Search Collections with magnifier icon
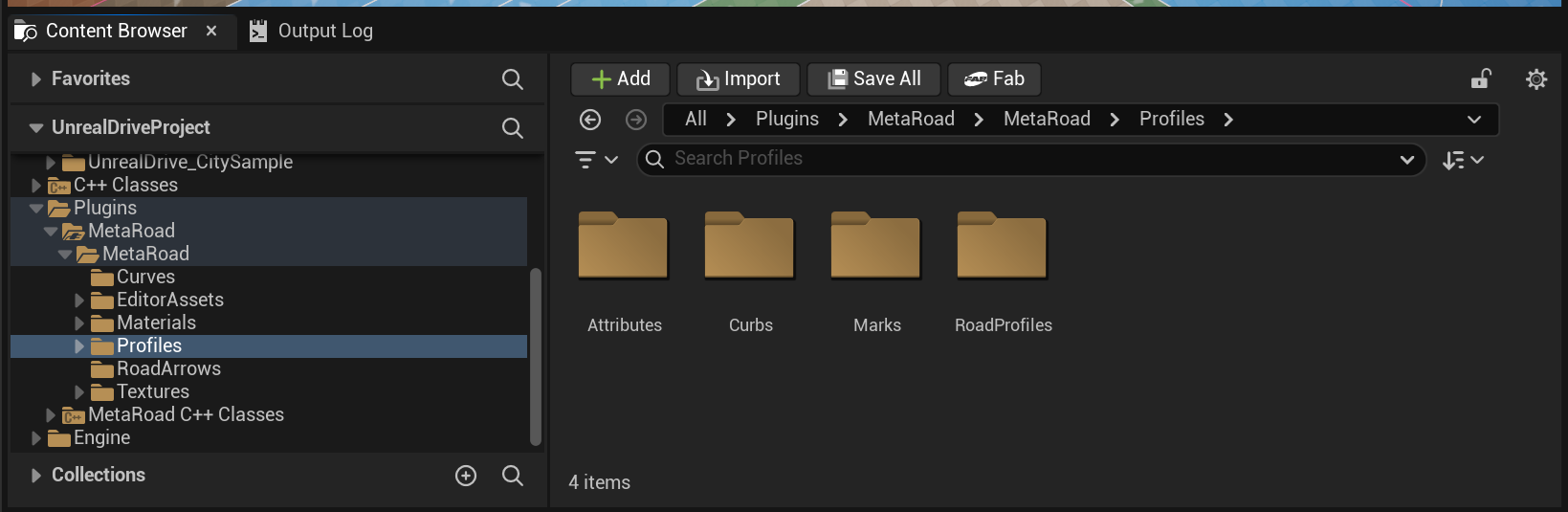Viewport: 1568px width, 512px height. pyautogui.click(x=513, y=476)
